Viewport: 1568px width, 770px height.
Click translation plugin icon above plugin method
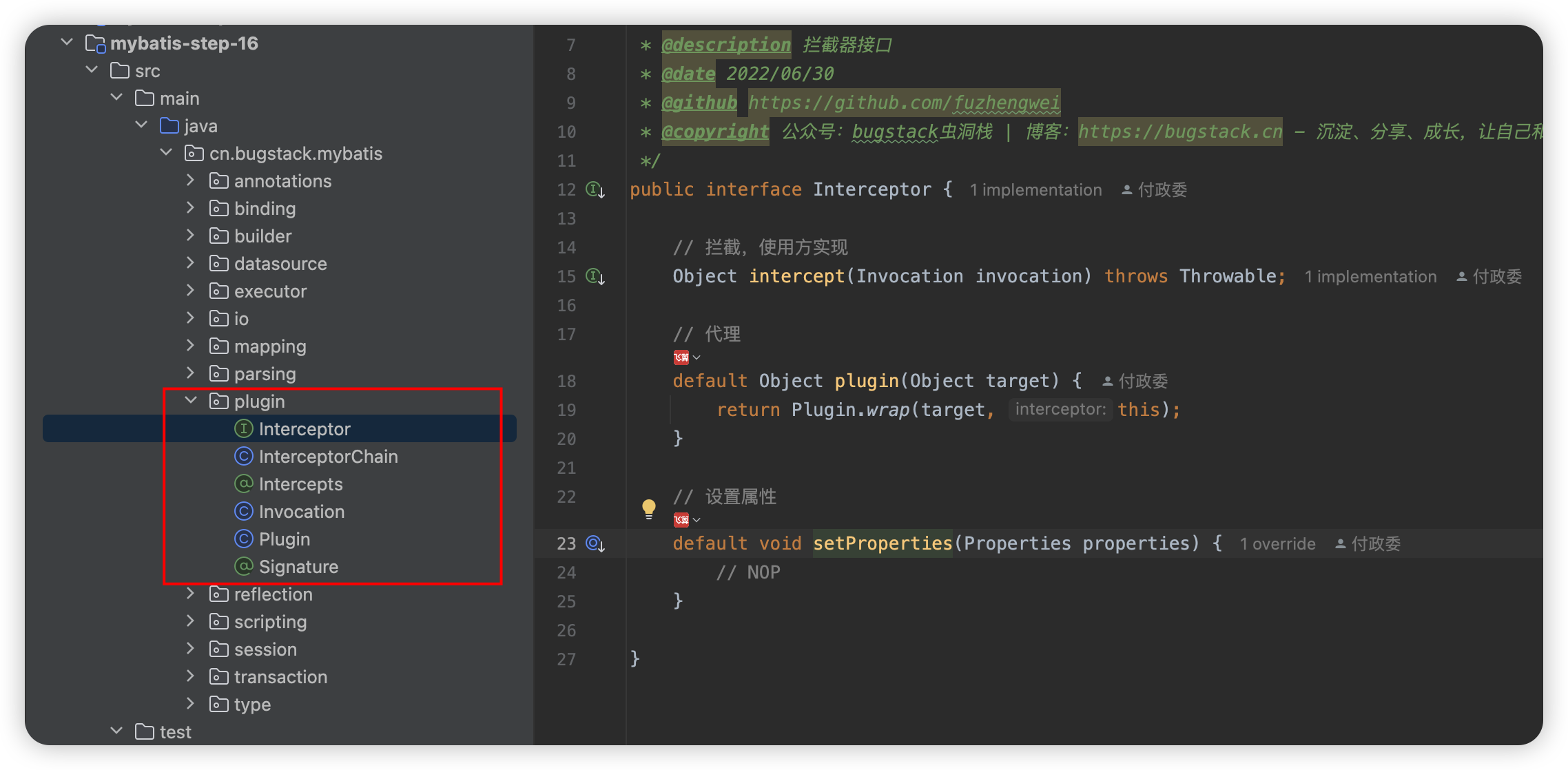[x=681, y=357]
